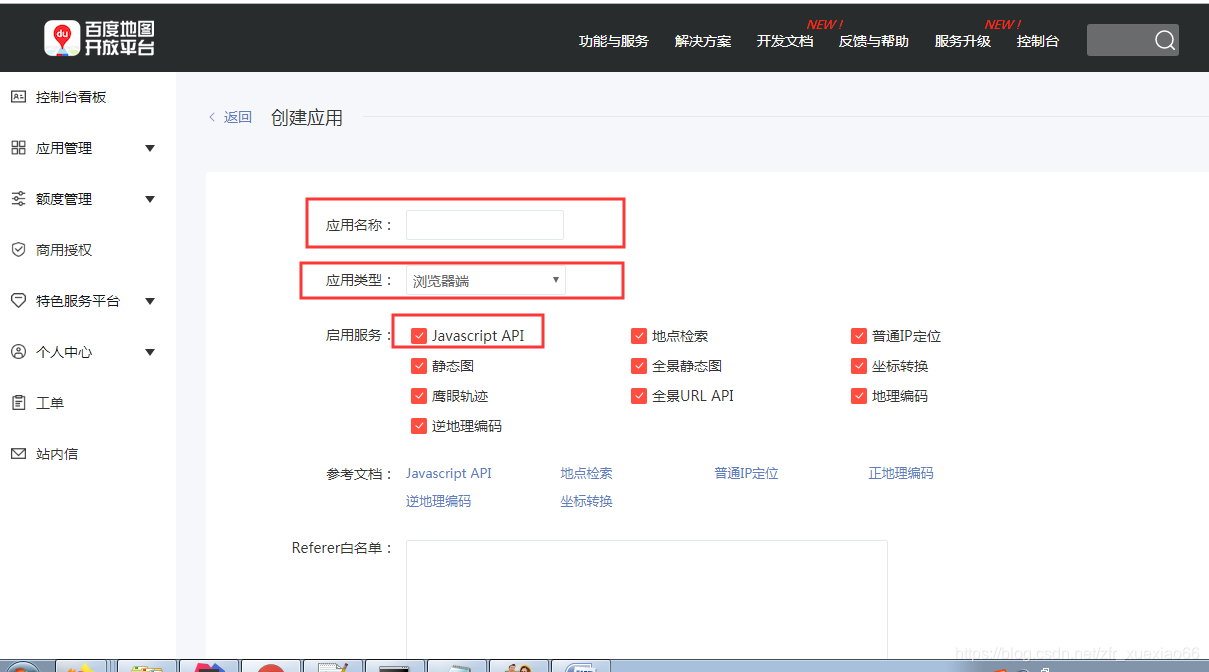Open the 正地理编码 reference doc link
1209x672 pixels.
[901, 473]
